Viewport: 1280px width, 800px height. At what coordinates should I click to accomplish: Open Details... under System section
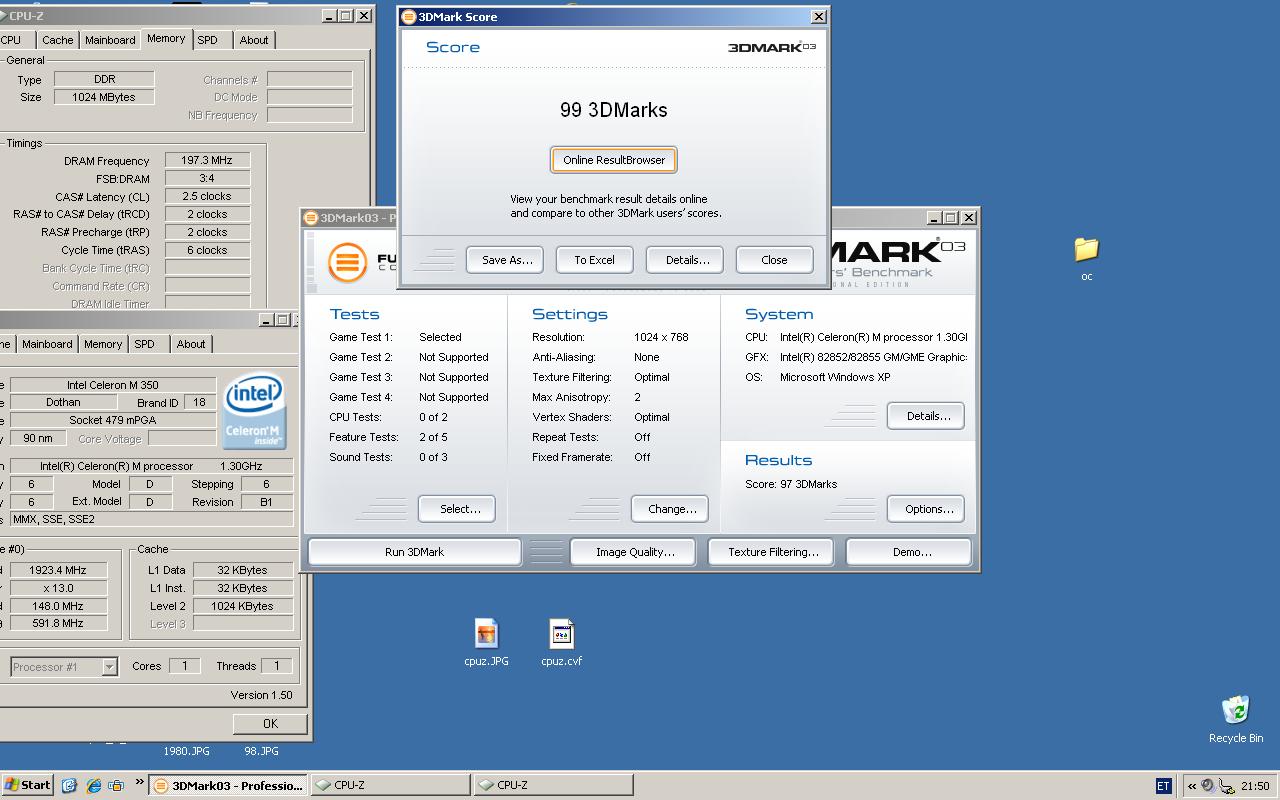point(928,416)
